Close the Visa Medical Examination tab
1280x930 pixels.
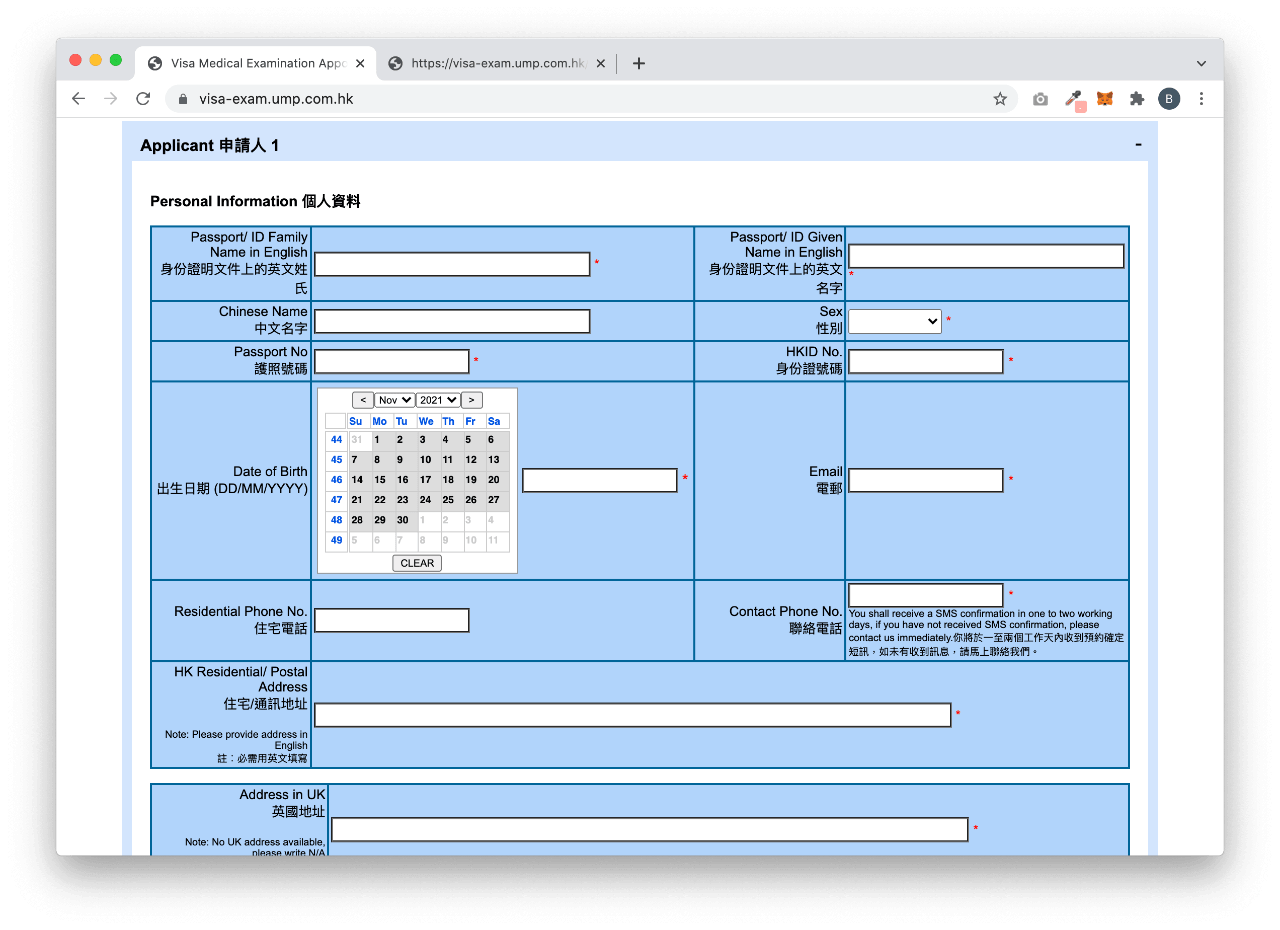(x=360, y=63)
